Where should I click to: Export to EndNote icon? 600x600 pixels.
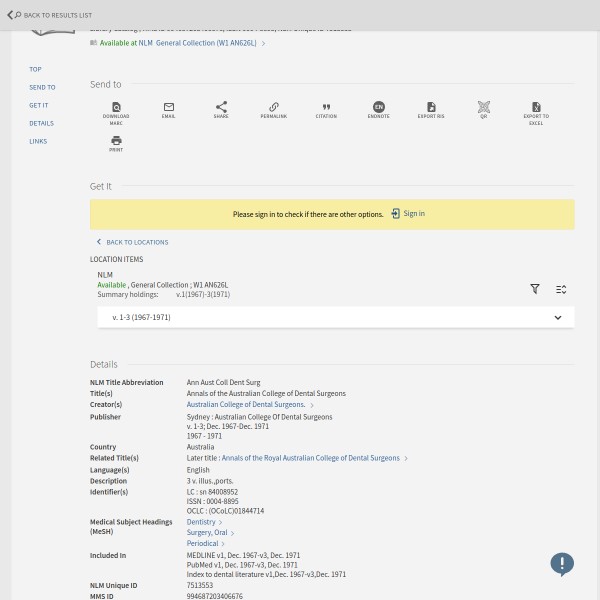(378, 107)
